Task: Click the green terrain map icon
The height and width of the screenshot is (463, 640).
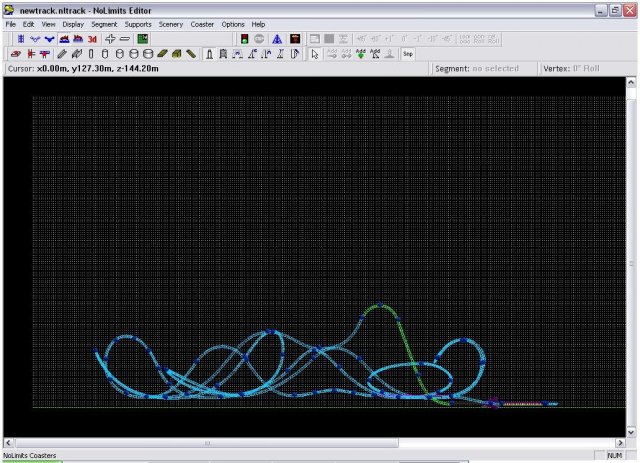Action: point(143,38)
